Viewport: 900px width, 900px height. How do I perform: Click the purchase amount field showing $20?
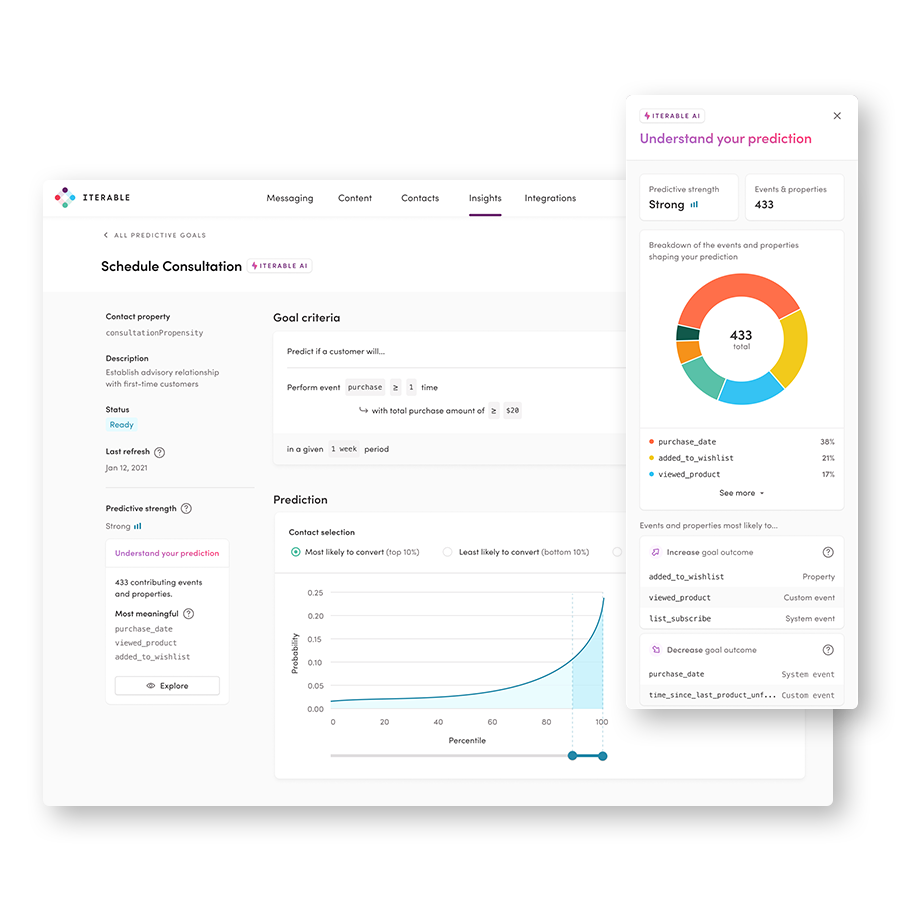click(x=513, y=410)
